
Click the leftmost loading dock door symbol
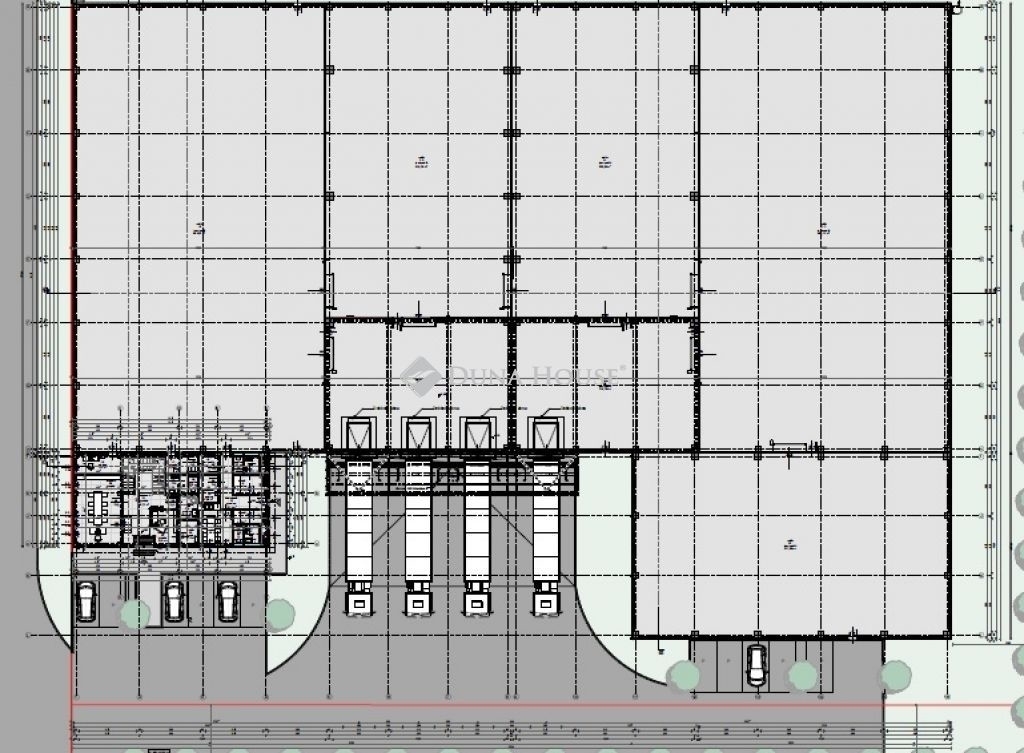tap(358, 433)
